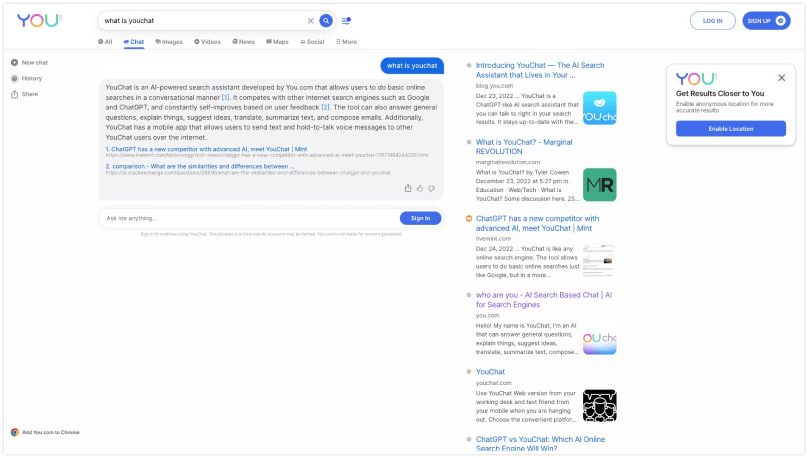This screenshot has width=808, height=458.
Task: Switch to the Images tab
Action: point(168,42)
